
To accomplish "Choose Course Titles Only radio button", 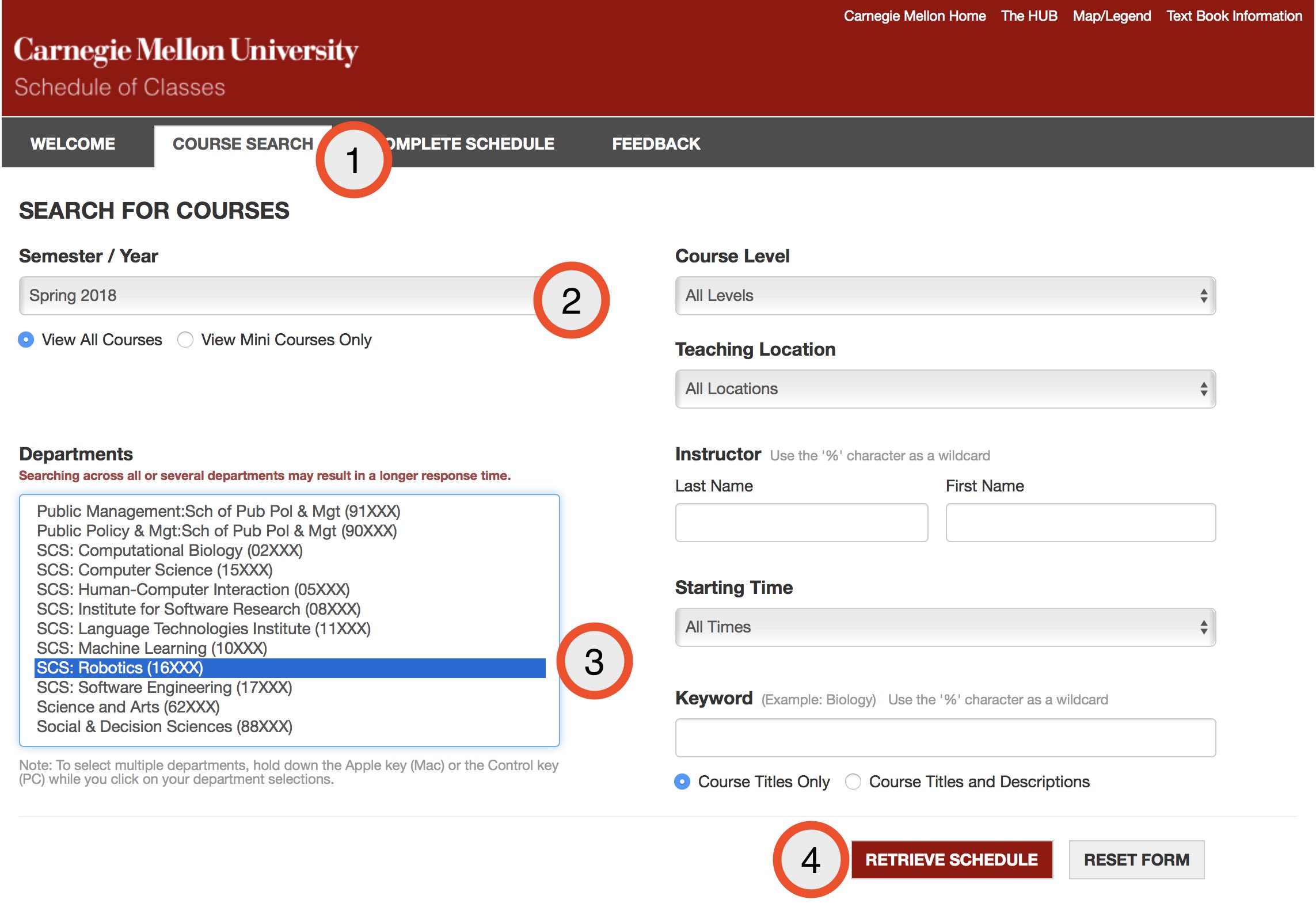I will (x=682, y=782).
